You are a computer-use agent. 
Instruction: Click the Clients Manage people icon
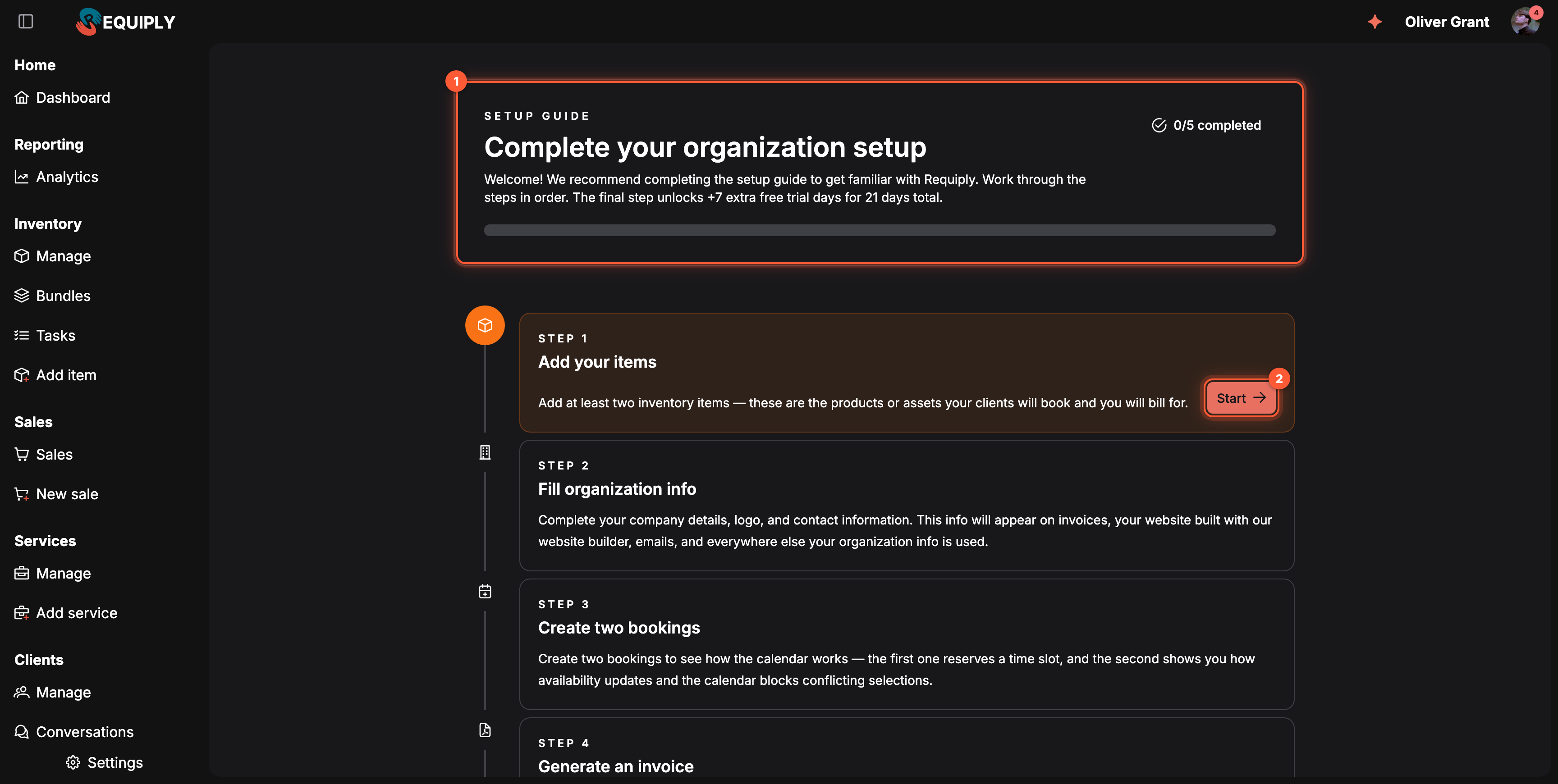click(x=22, y=692)
